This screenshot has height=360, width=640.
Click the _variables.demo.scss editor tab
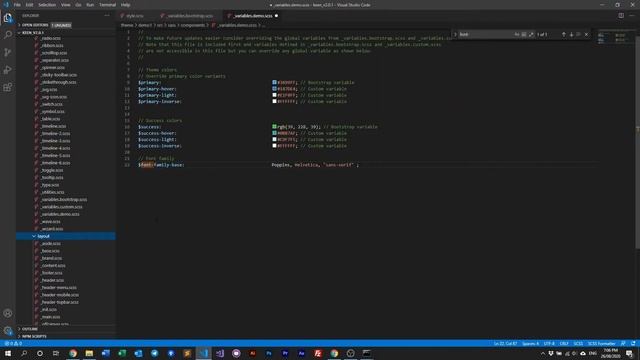252,16
